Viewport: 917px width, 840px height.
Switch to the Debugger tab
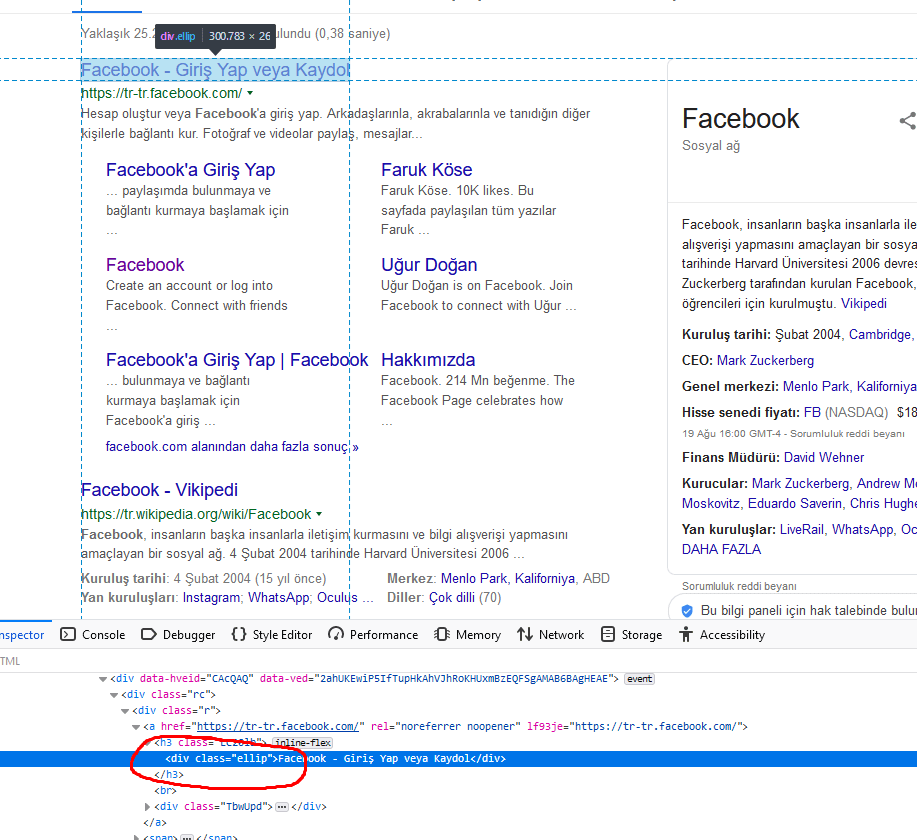tap(178, 635)
